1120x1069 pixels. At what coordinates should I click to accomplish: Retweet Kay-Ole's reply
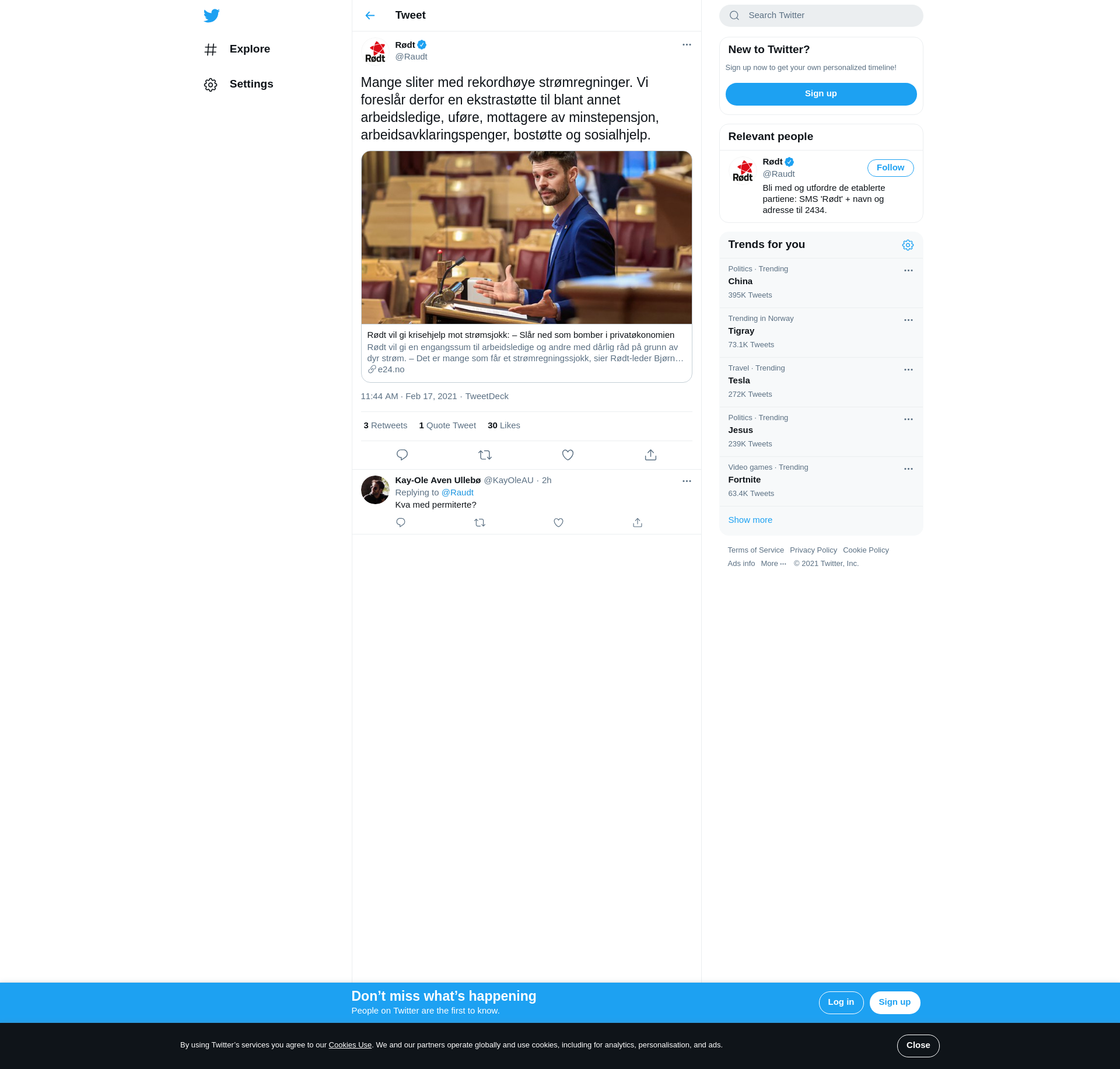[480, 523]
